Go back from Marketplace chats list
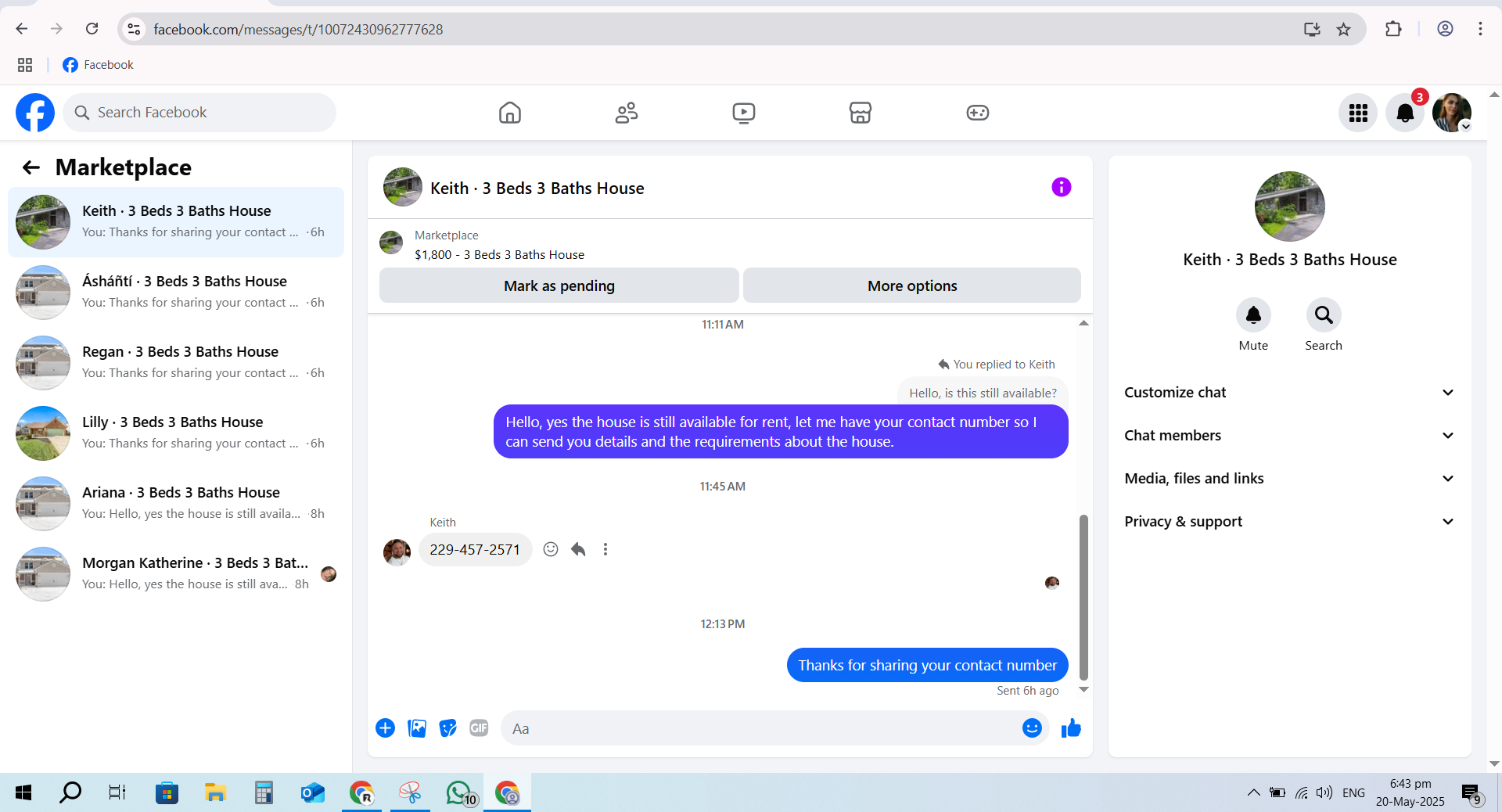Viewport: 1502px width, 812px height. click(x=31, y=167)
